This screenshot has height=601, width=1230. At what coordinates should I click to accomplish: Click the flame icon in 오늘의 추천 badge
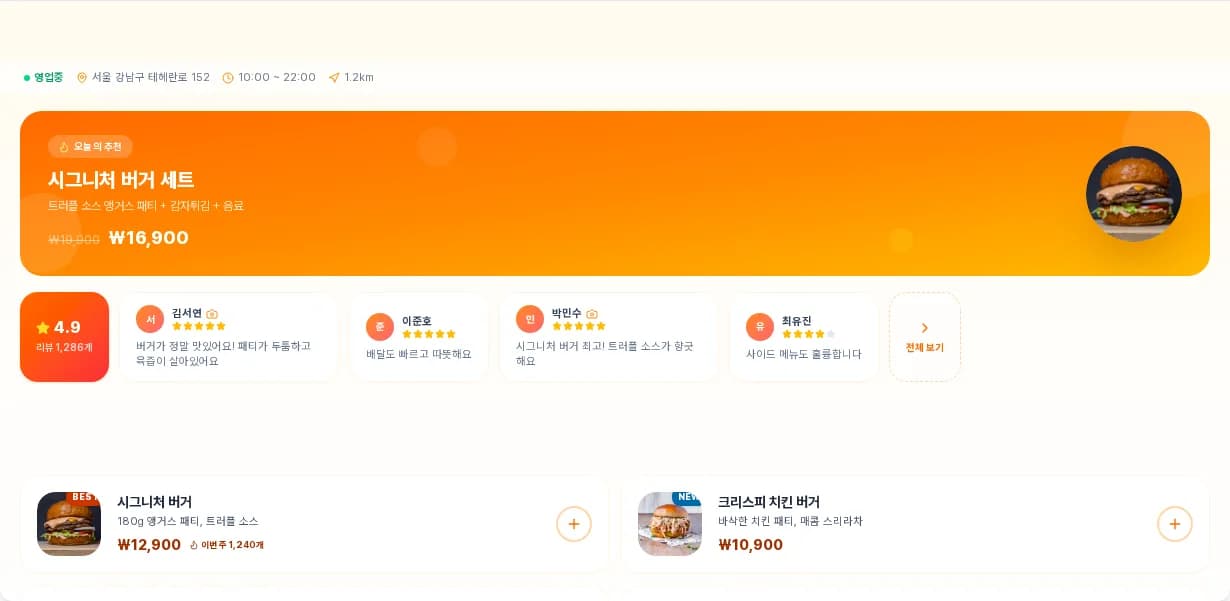pyautogui.click(x=64, y=147)
